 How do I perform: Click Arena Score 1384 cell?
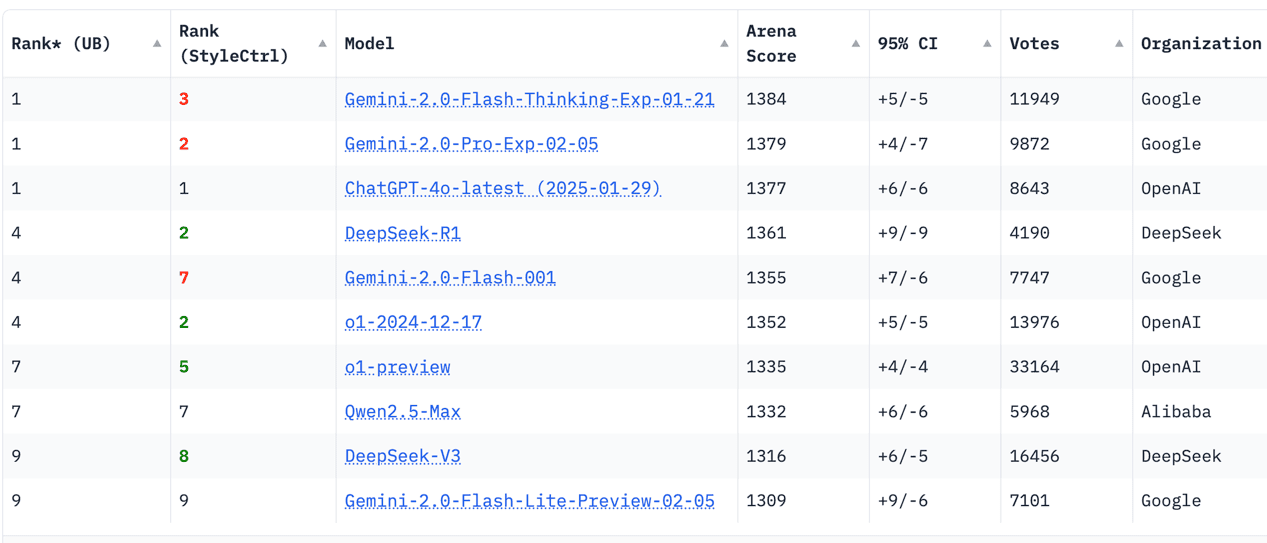[766, 99]
